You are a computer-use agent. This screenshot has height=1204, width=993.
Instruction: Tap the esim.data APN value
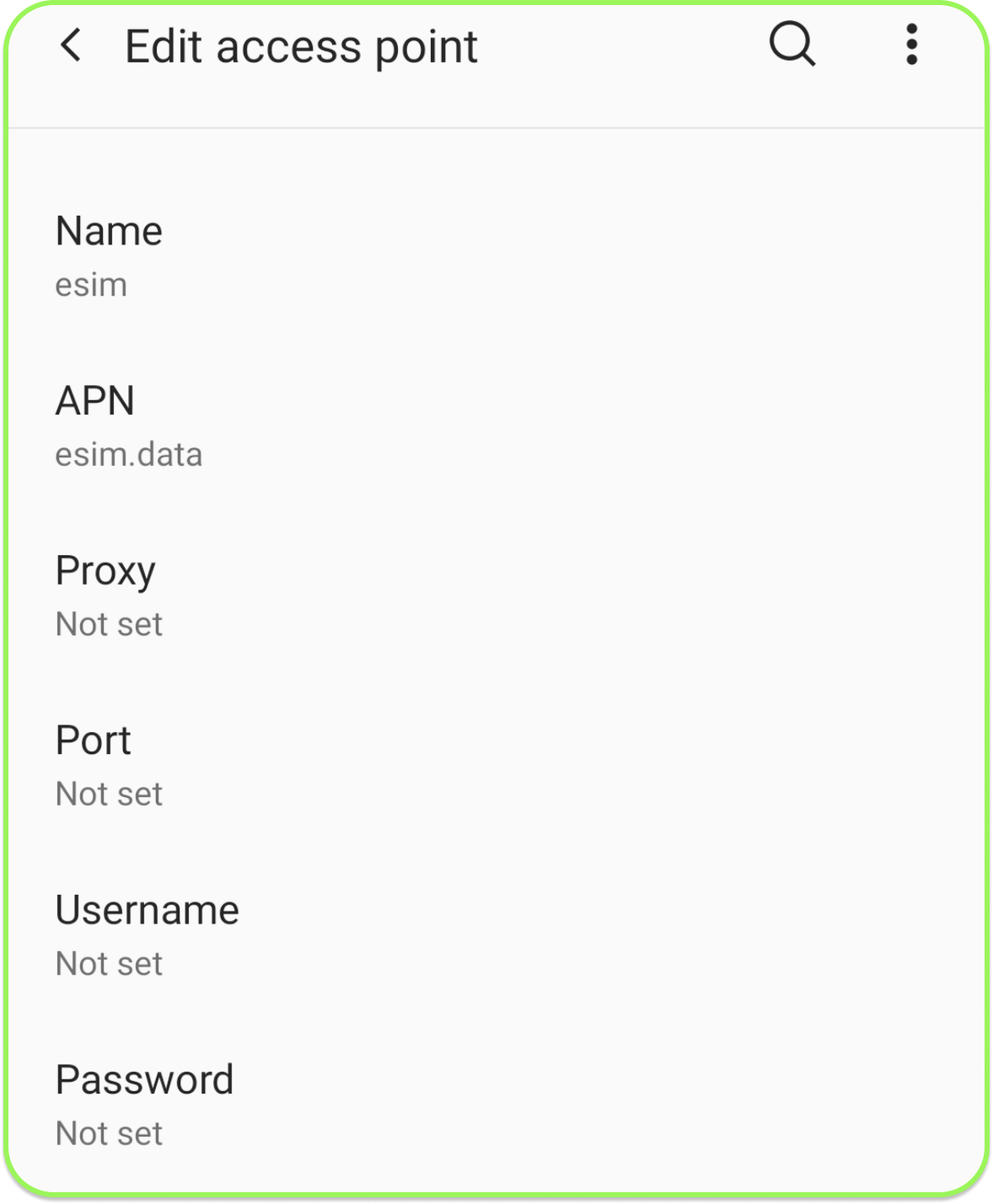129,455
